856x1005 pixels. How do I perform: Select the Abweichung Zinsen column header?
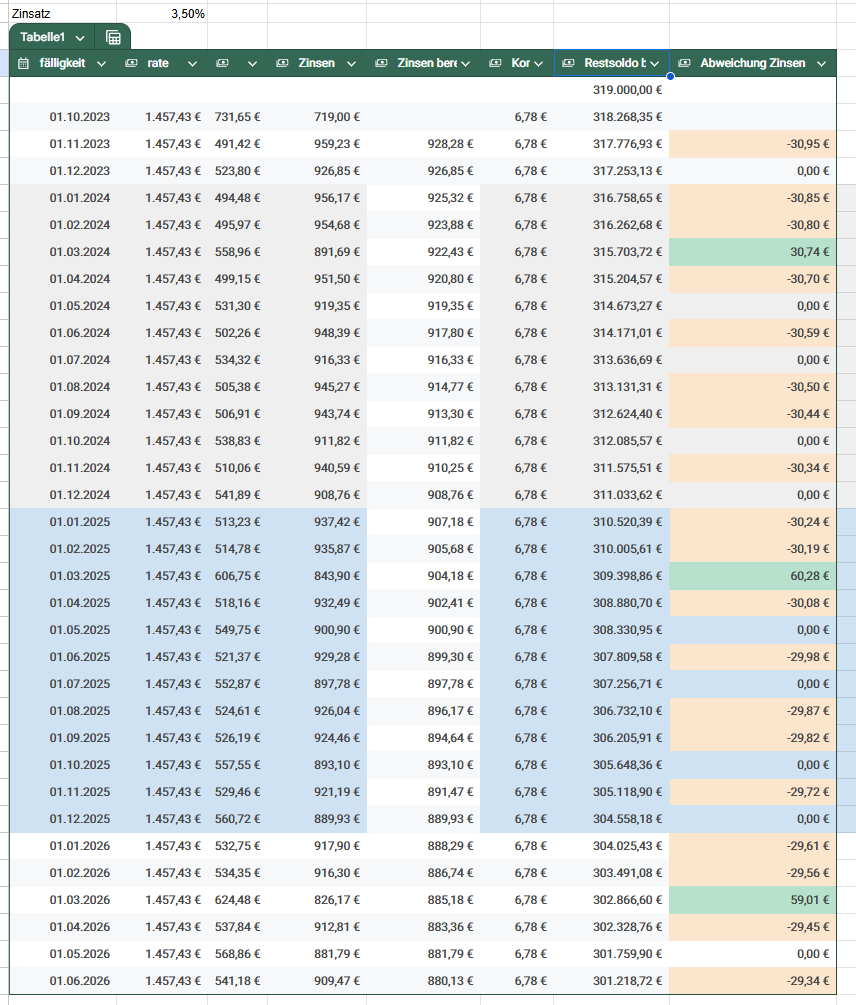[x=753, y=63]
